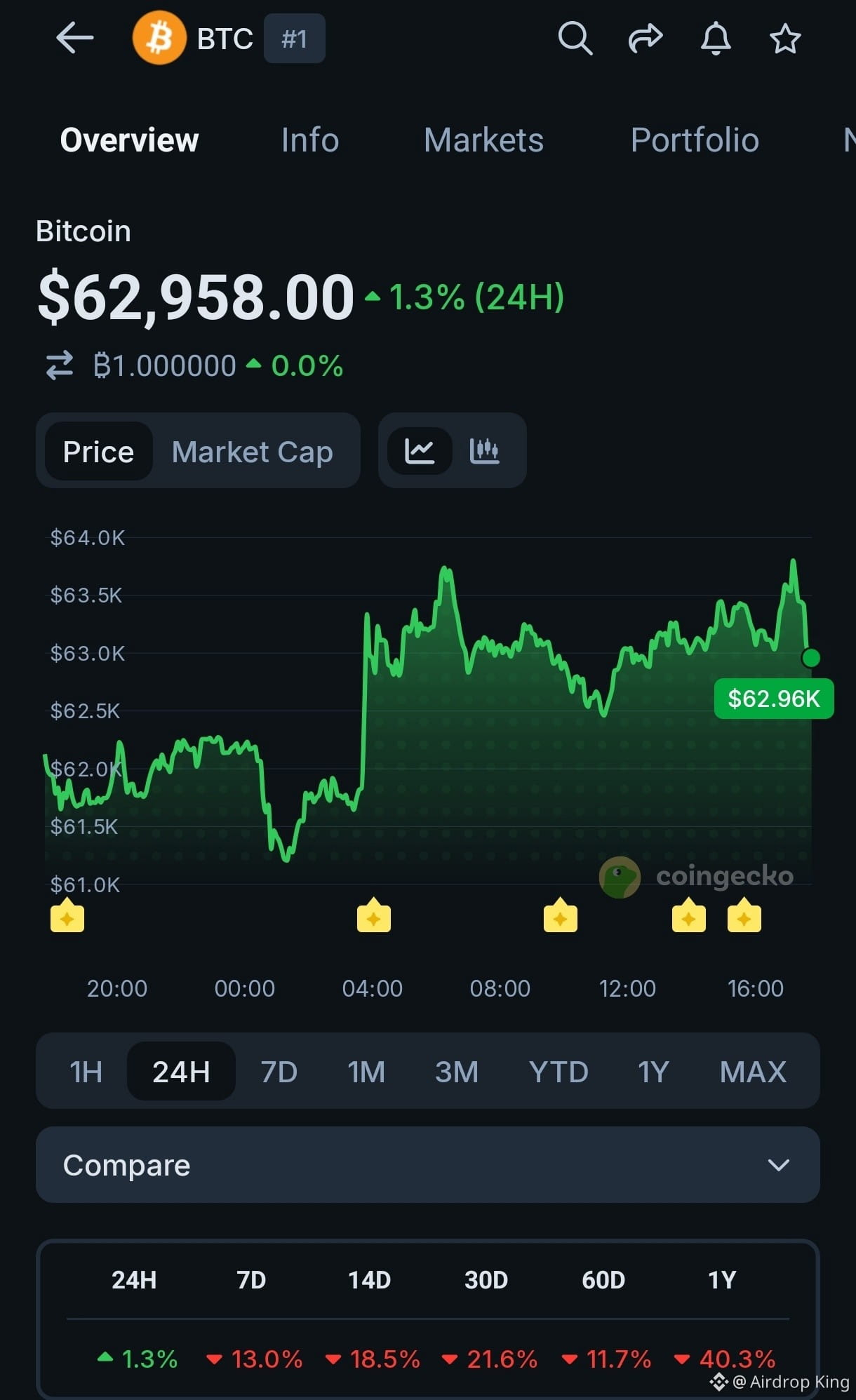The width and height of the screenshot is (856, 1400).
Task: Switch to line chart icon
Action: (420, 450)
